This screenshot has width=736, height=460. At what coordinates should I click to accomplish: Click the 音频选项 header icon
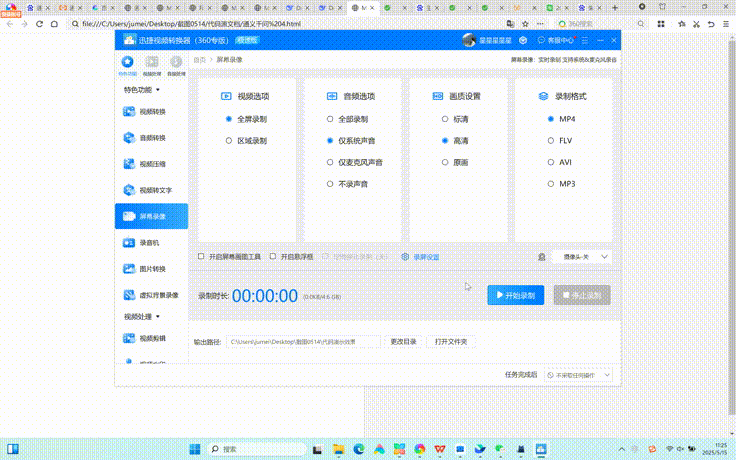tap(332, 96)
